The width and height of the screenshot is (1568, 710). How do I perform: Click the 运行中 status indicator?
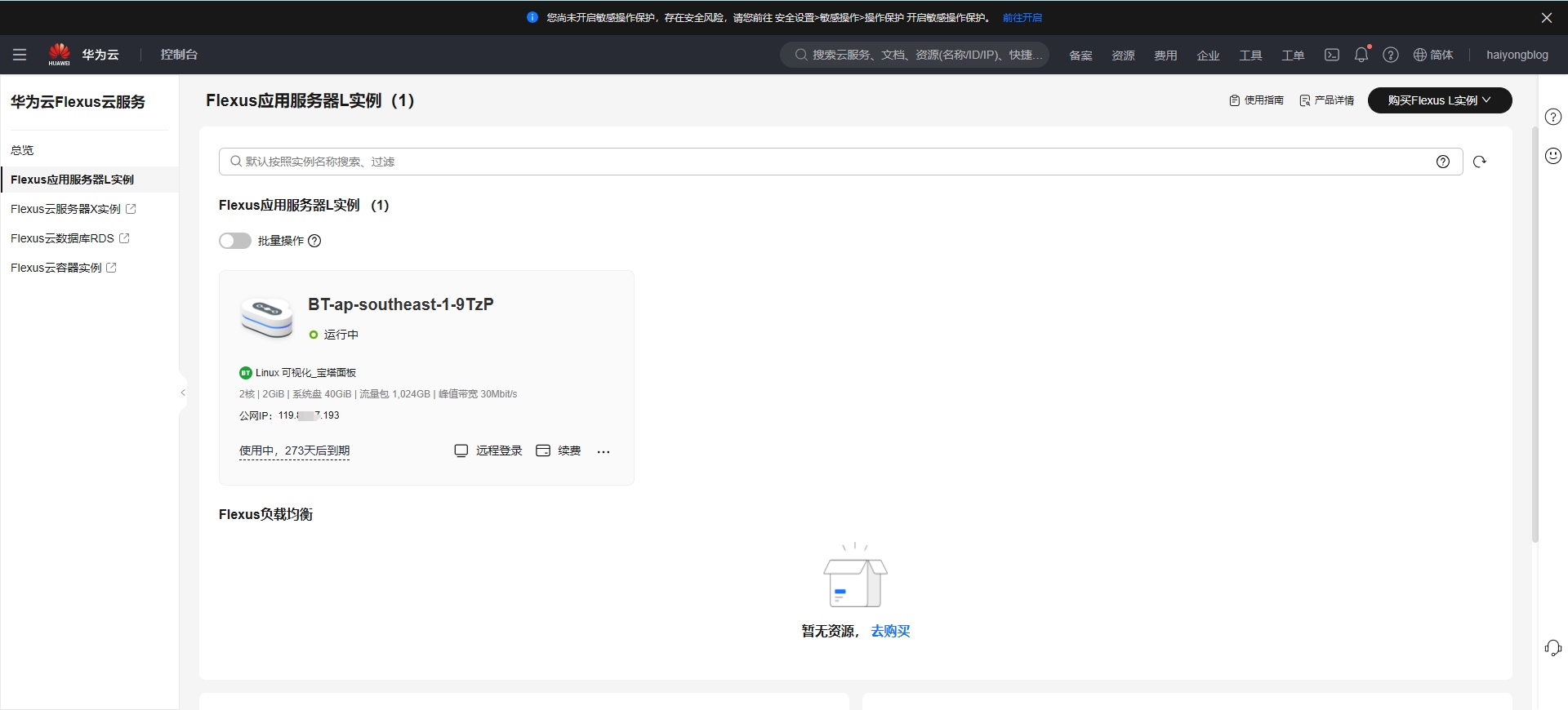(333, 335)
